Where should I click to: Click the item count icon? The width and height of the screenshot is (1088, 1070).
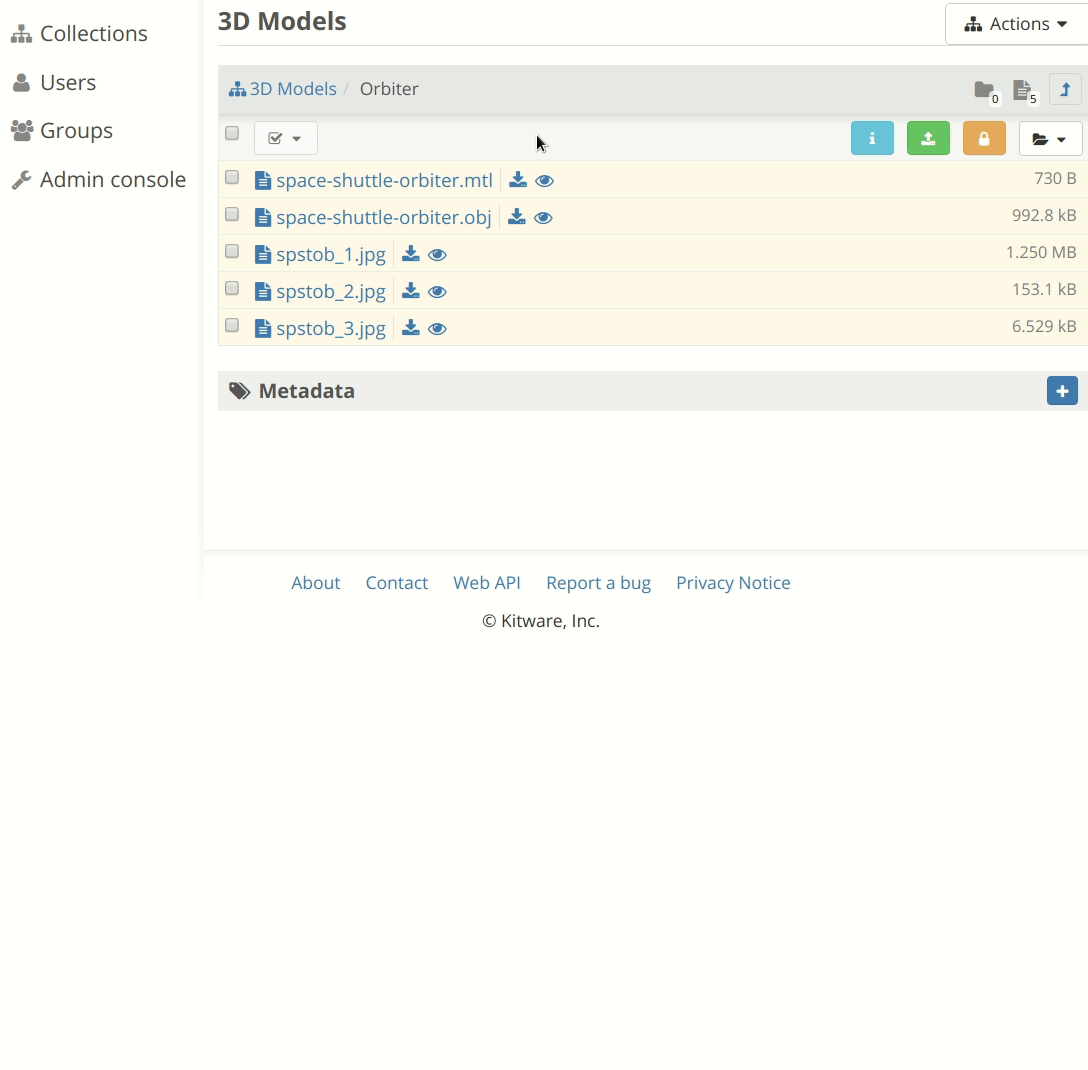pyautogui.click(x=1024, y=91)
